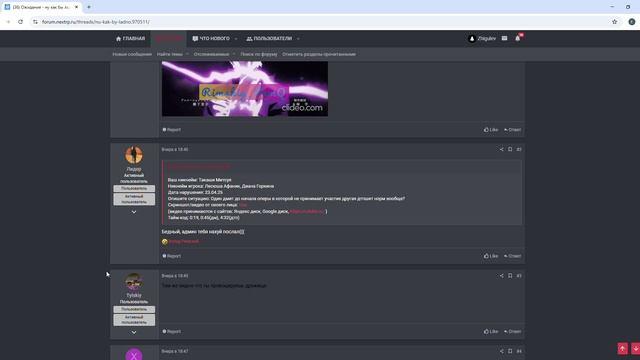
Task: Open the red quoted-post author link
Action: coord(200,167)
